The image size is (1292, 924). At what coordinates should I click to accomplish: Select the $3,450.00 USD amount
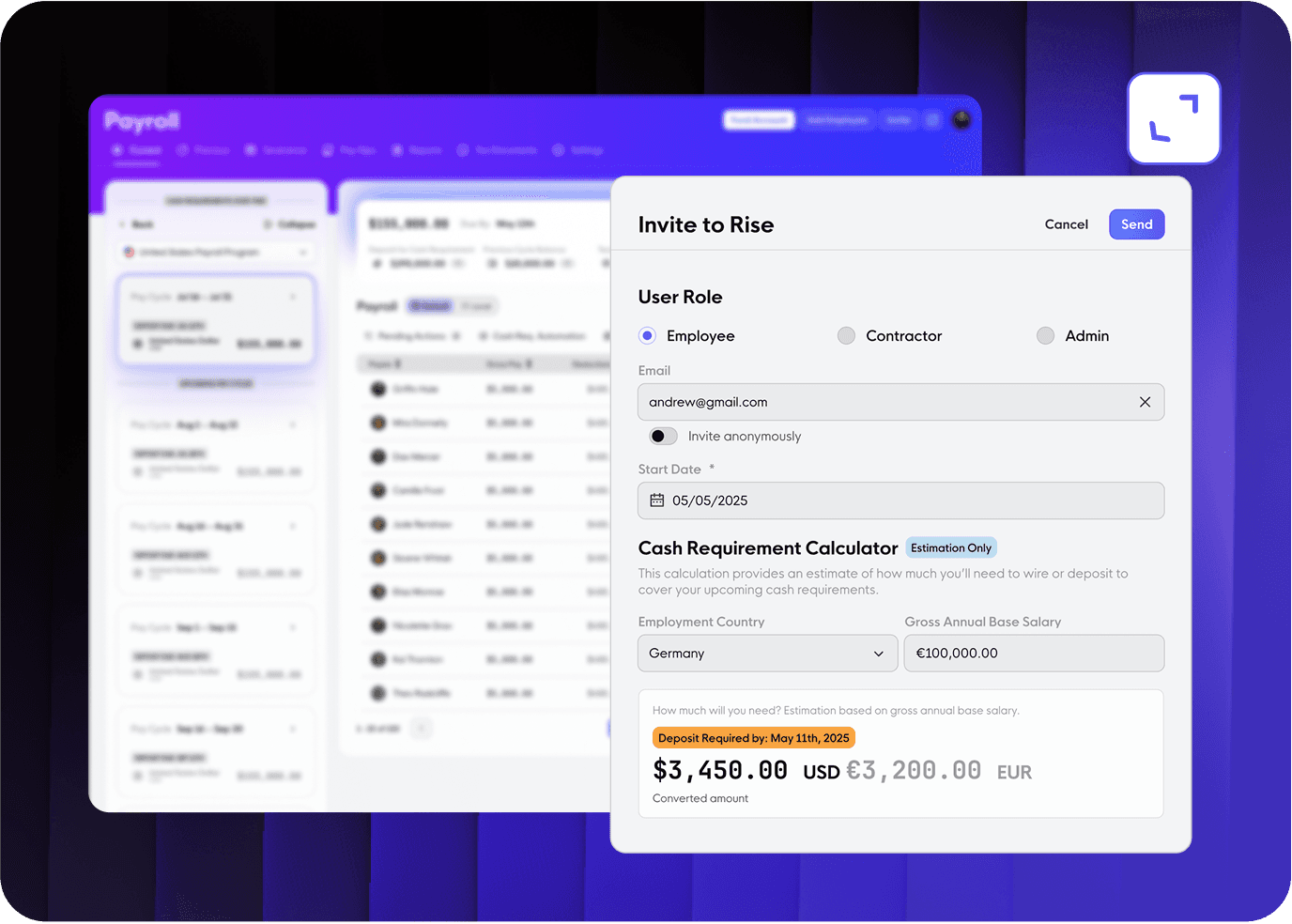pos(746,771)
